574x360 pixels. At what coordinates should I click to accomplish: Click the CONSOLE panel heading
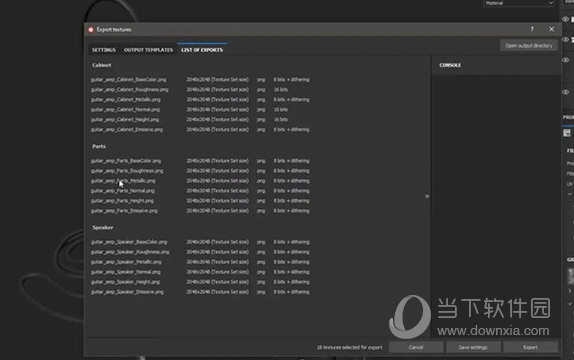[x=450, y=65]
